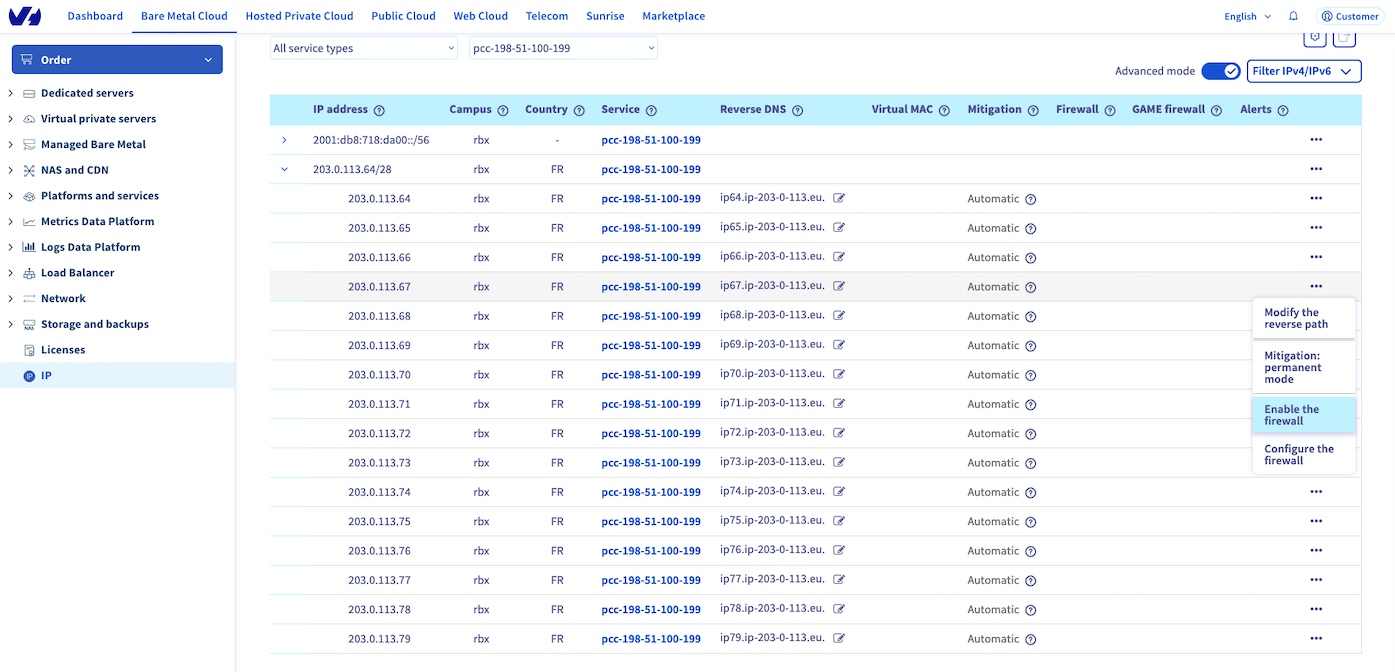Expand the 2001:db8:718:da00::/56 row

[x=284, y=140]
